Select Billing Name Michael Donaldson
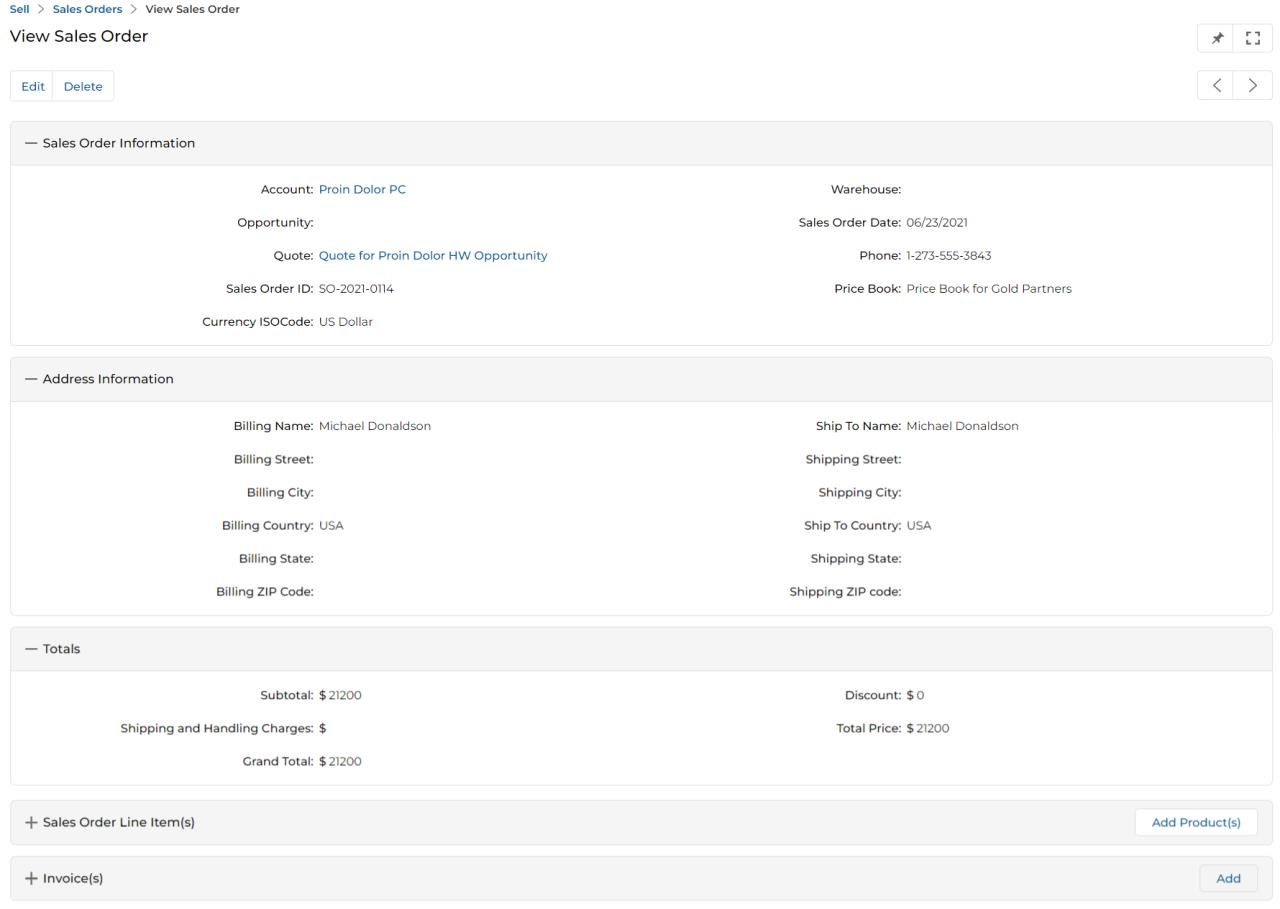 click(375, 425)
